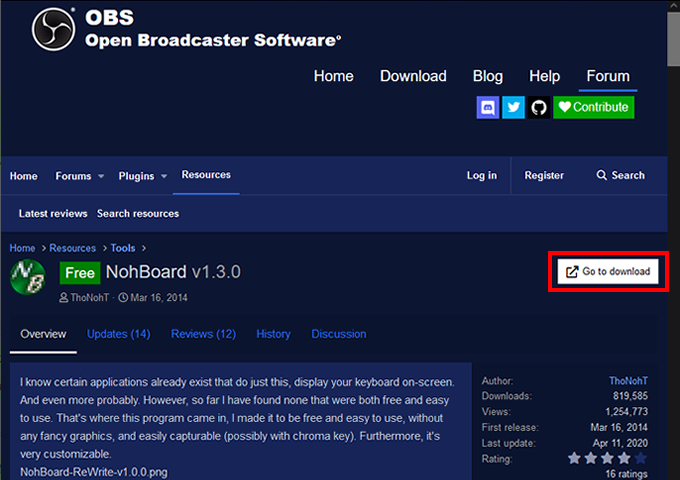Click Home in the forum navigation bar
Viewport: 680px width, 480px height.
click(x=24, y=176)
